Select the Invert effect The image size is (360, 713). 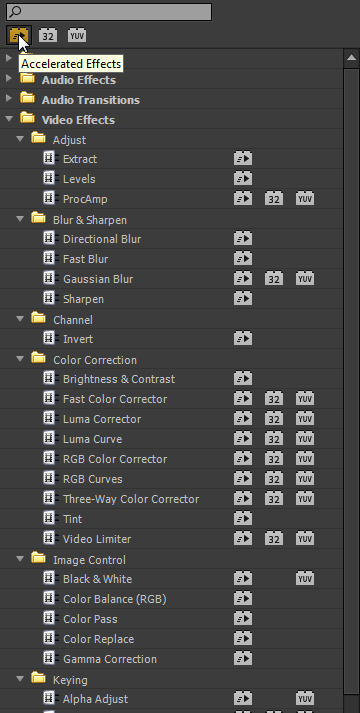coord(78,339)
